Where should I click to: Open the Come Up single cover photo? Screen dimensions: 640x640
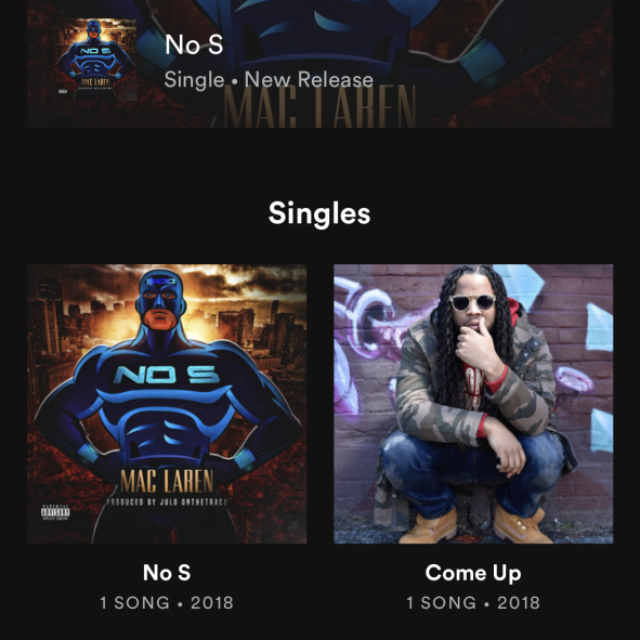pos(473,404)
